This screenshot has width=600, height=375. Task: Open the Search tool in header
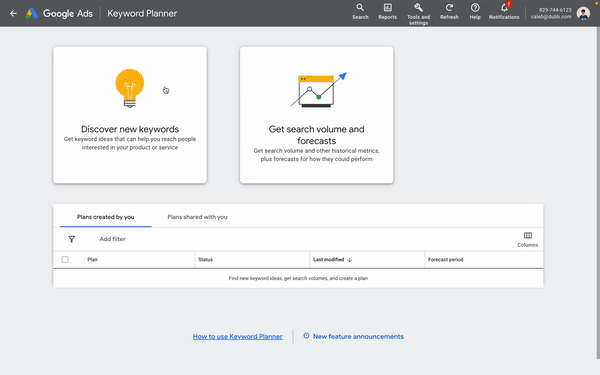point(360,12)
